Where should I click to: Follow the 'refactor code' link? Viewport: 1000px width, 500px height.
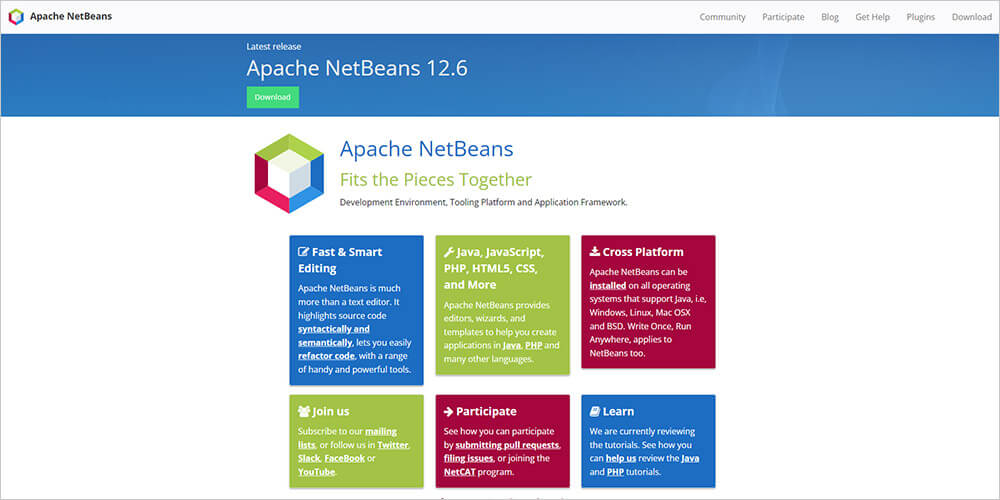pyautogui.click(x=326, y=356)
